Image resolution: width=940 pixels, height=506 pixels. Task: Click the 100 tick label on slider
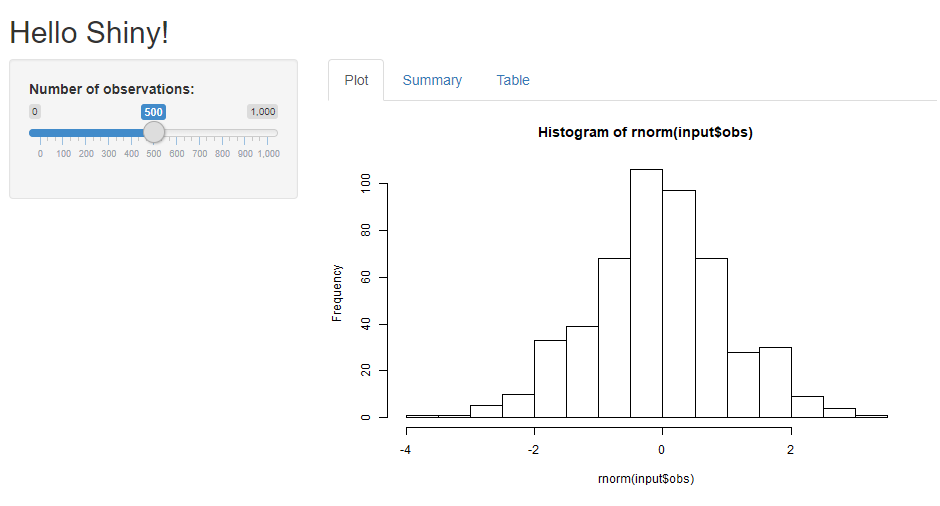pos(64,154)
